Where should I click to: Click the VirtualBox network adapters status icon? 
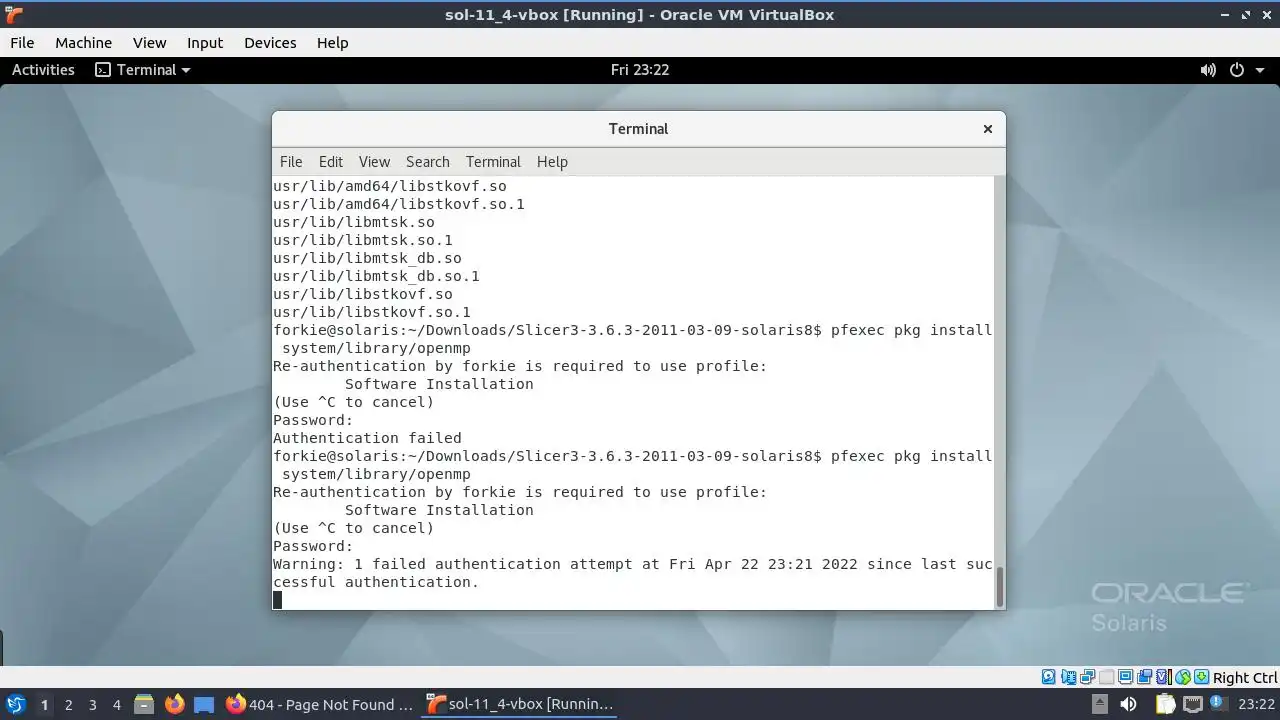coord(1087,677)
